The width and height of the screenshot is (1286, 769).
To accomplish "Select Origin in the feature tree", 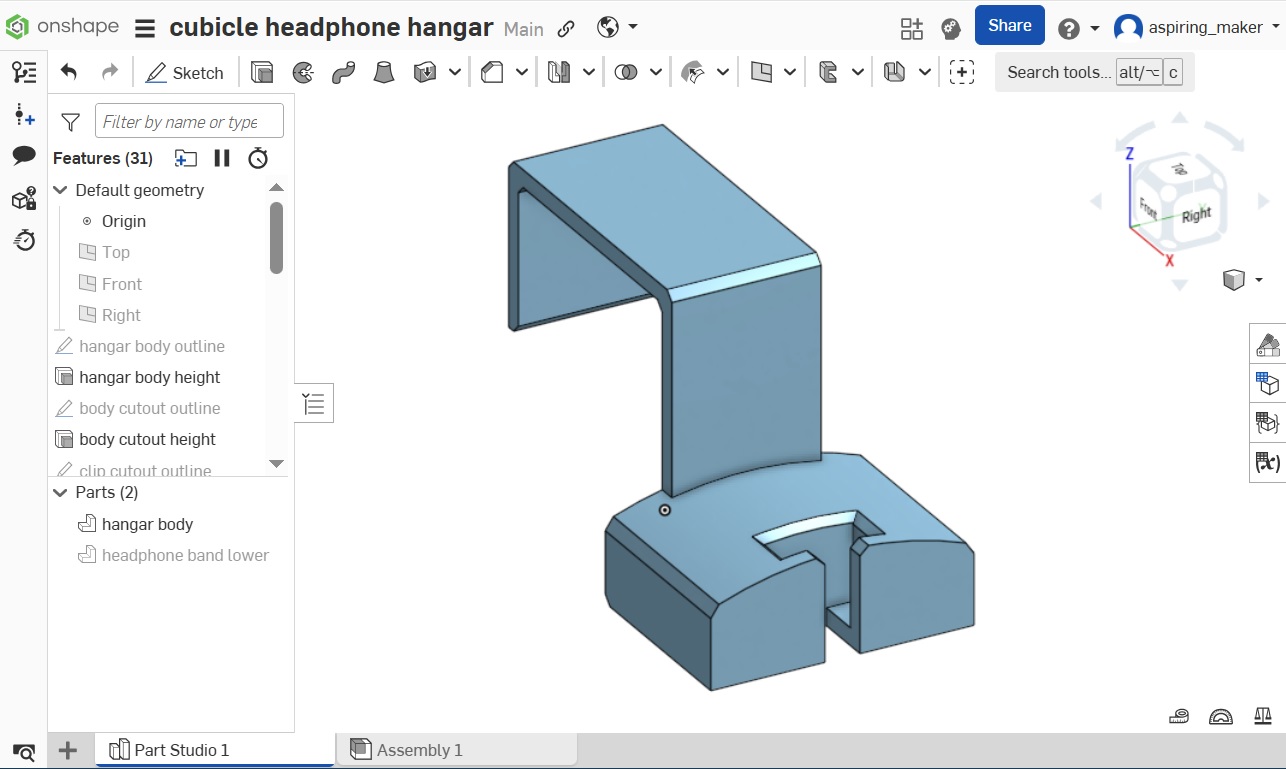I will tap(123, 221).
